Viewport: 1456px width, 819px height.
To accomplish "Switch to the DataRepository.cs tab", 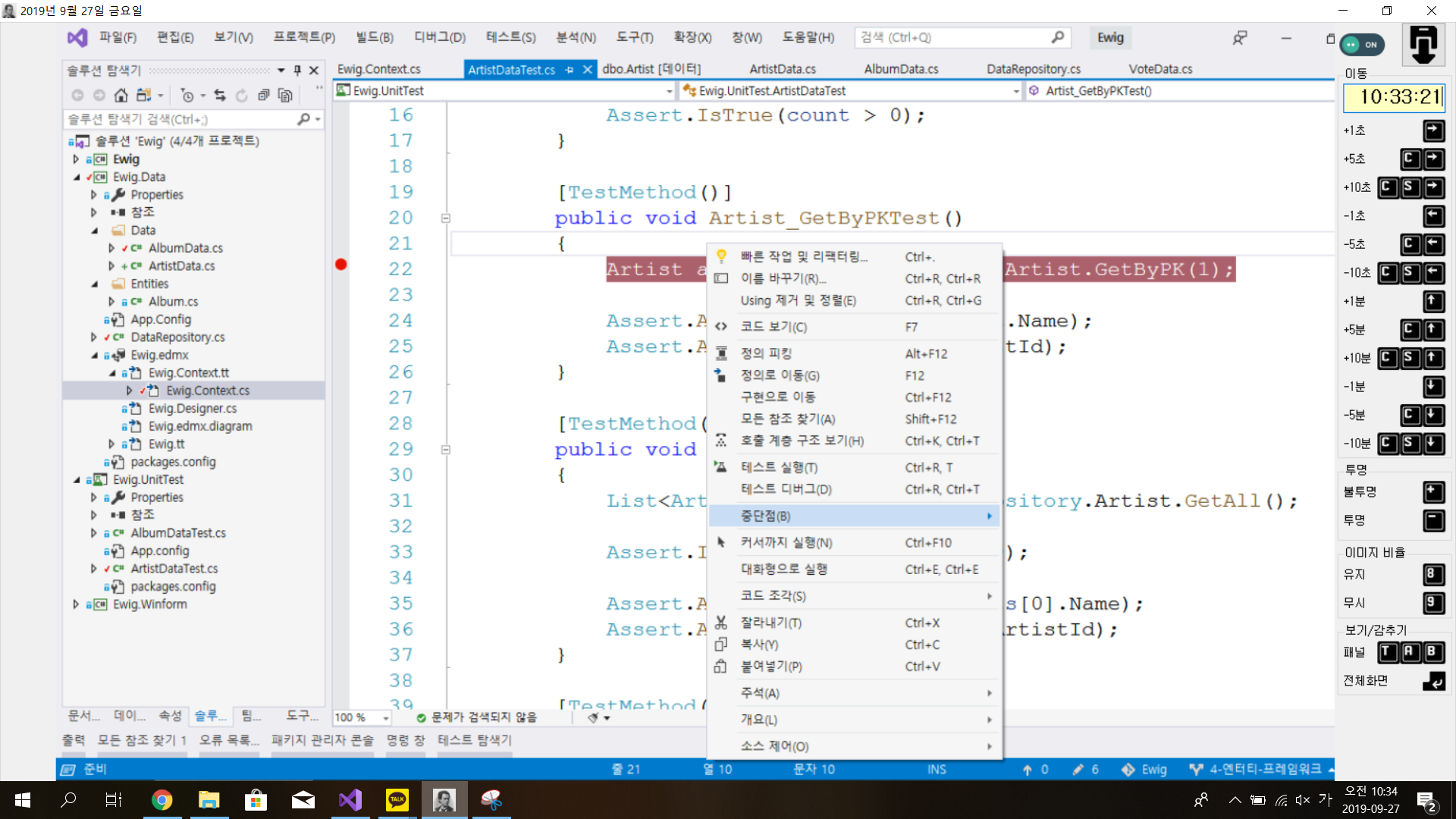I will [x=1033, y=69].
